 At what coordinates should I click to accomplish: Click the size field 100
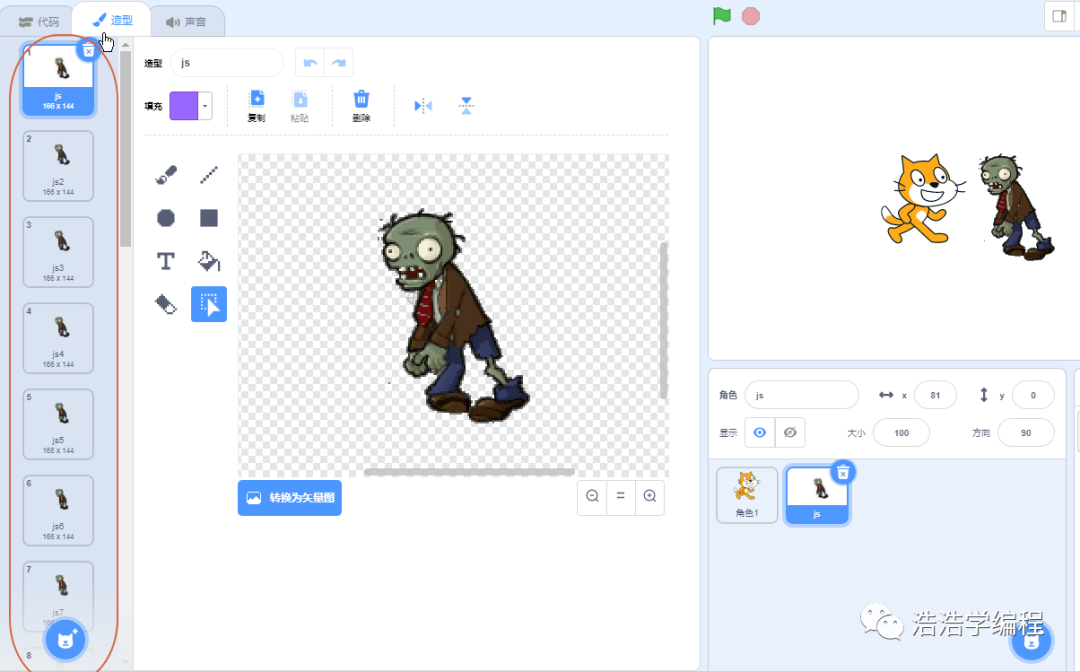(x=901, y=433)
